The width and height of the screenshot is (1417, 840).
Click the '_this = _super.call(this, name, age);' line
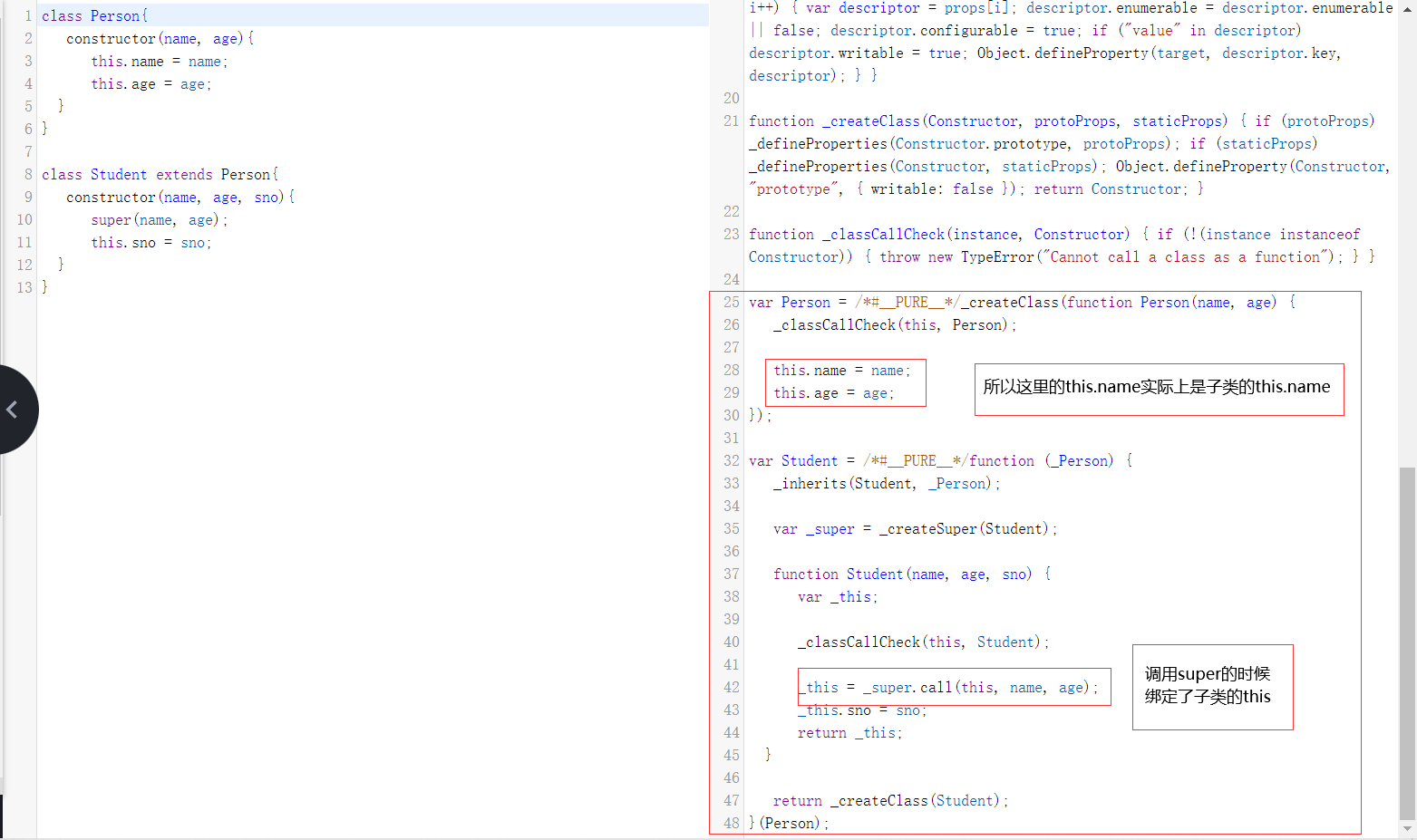(948, 687)
